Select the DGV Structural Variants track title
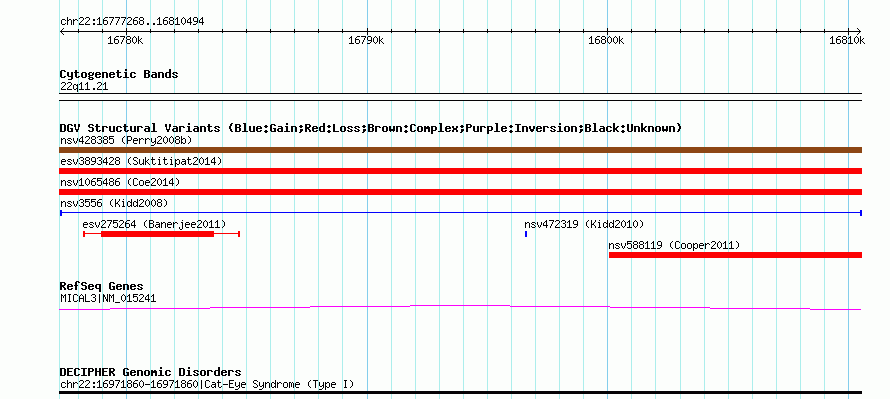 click(371, 128)
